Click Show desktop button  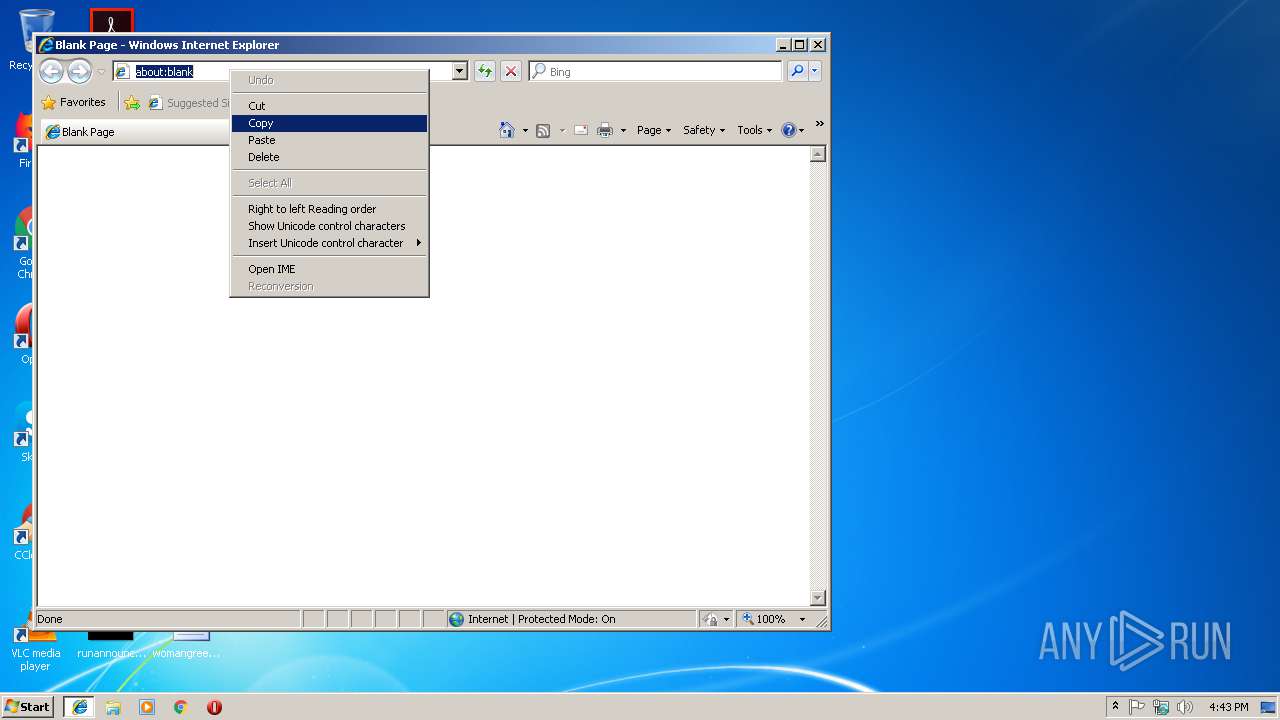(x=1270, y=707)
